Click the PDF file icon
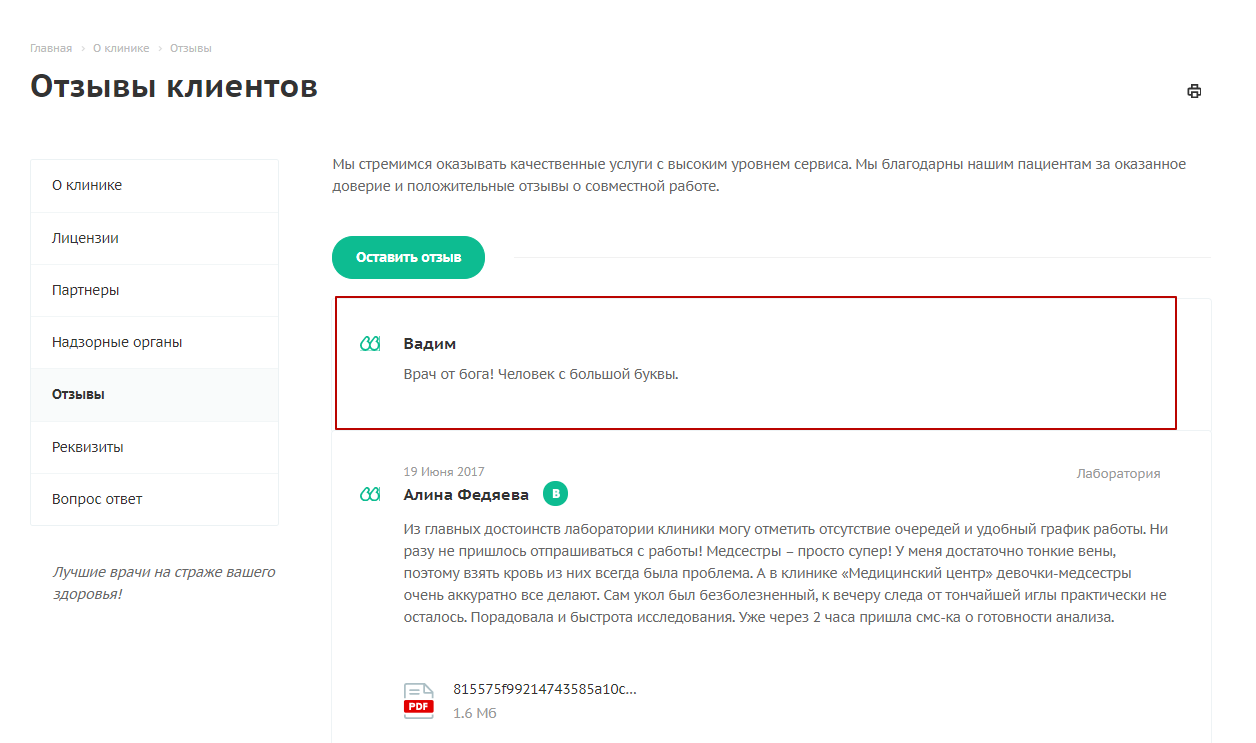 click(419, 701)
